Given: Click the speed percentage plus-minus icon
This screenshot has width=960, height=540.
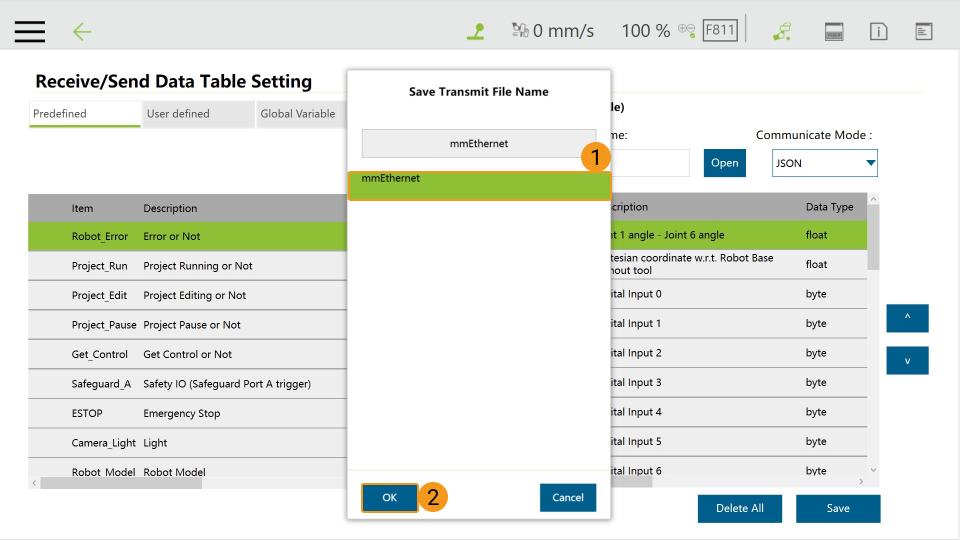Looking at the screenshot, I should pyautogui.click(x=687, y=30).
